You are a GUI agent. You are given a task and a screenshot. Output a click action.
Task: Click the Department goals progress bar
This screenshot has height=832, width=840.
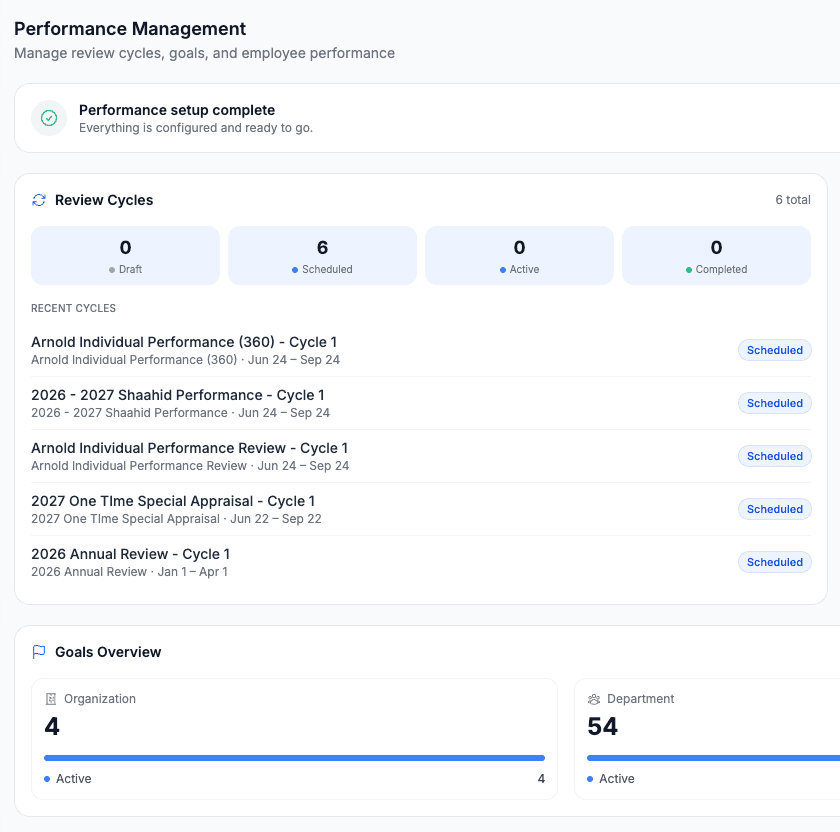pyautogui.click(x=714, y=758)
